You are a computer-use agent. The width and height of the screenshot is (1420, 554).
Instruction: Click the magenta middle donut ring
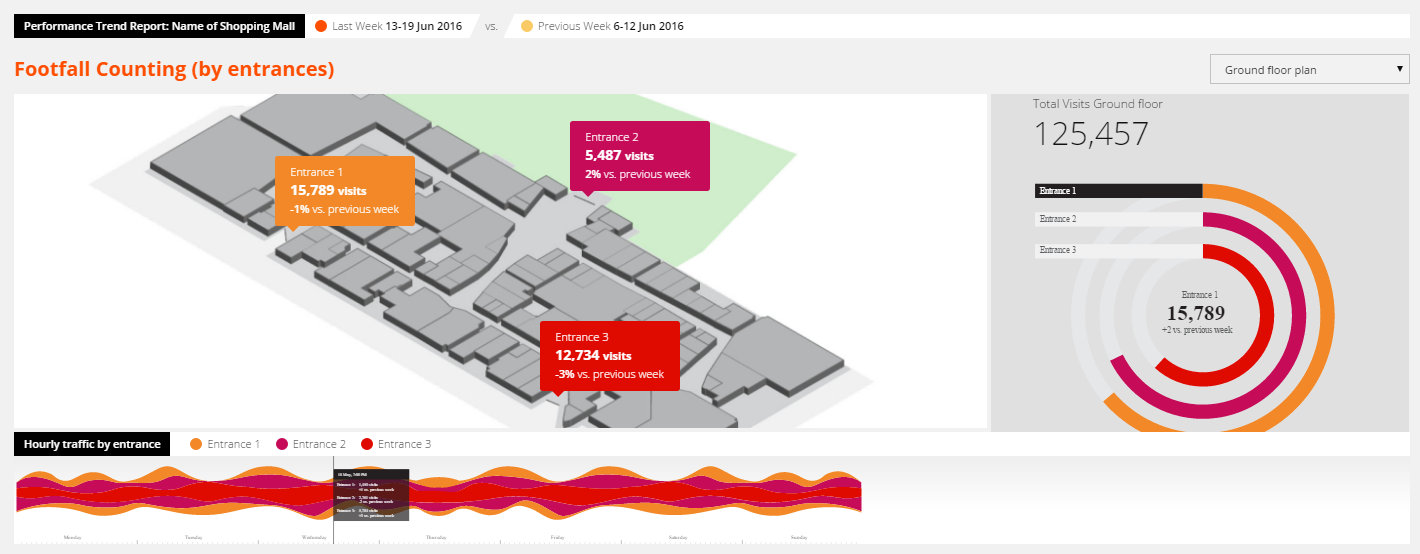coord(1296,313)
